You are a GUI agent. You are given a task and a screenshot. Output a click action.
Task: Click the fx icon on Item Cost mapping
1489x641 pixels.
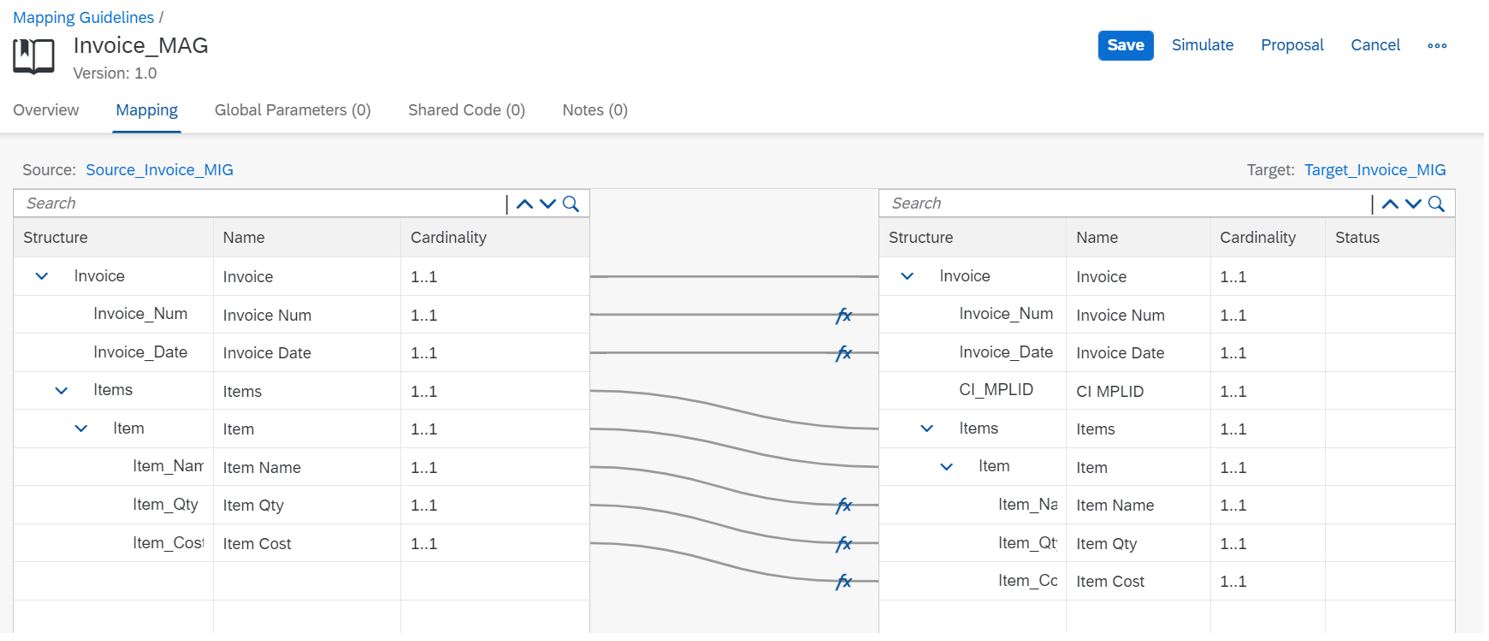[x=845, y=580]
